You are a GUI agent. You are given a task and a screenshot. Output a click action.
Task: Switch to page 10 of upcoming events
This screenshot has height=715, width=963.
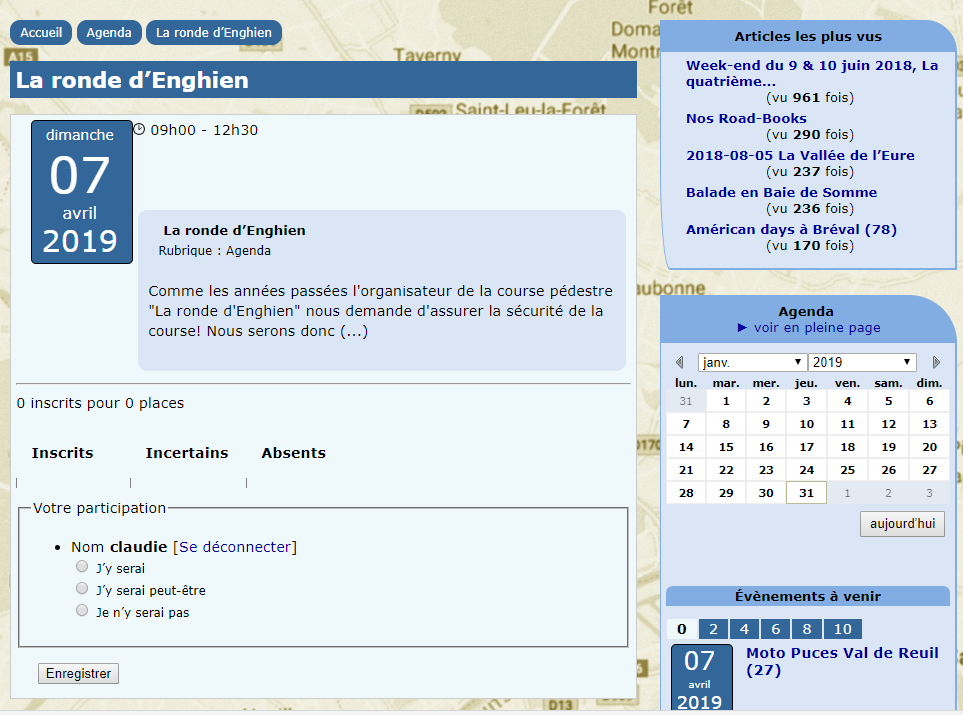843,629
